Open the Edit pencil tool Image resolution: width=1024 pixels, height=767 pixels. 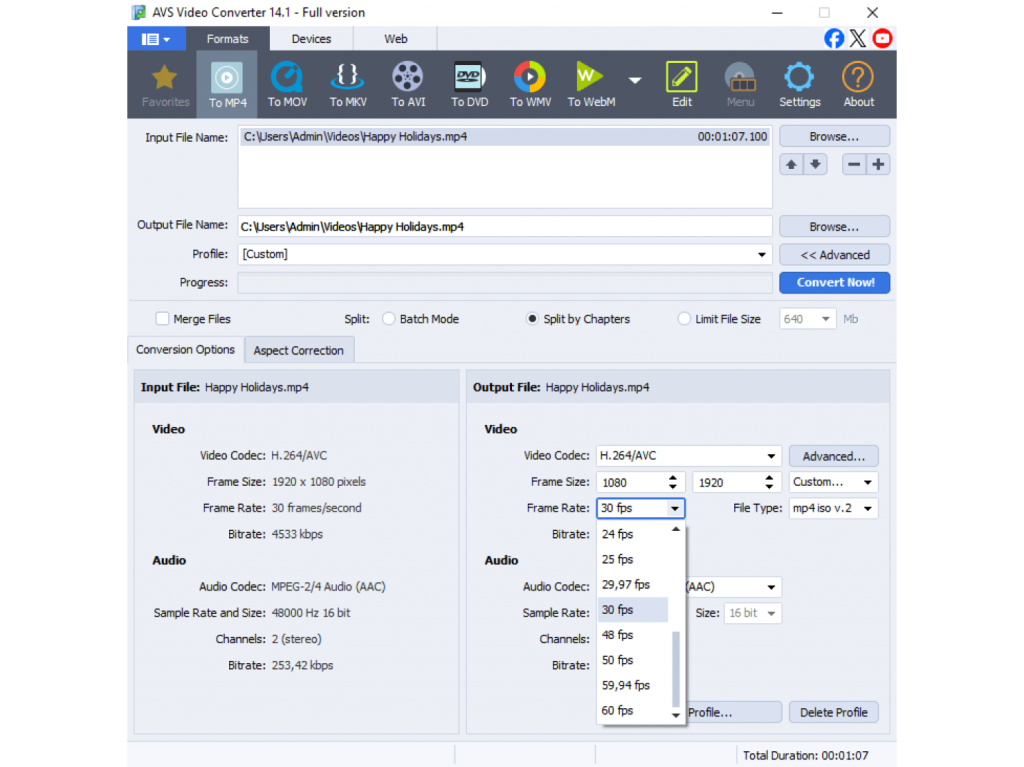coord(682,84)
